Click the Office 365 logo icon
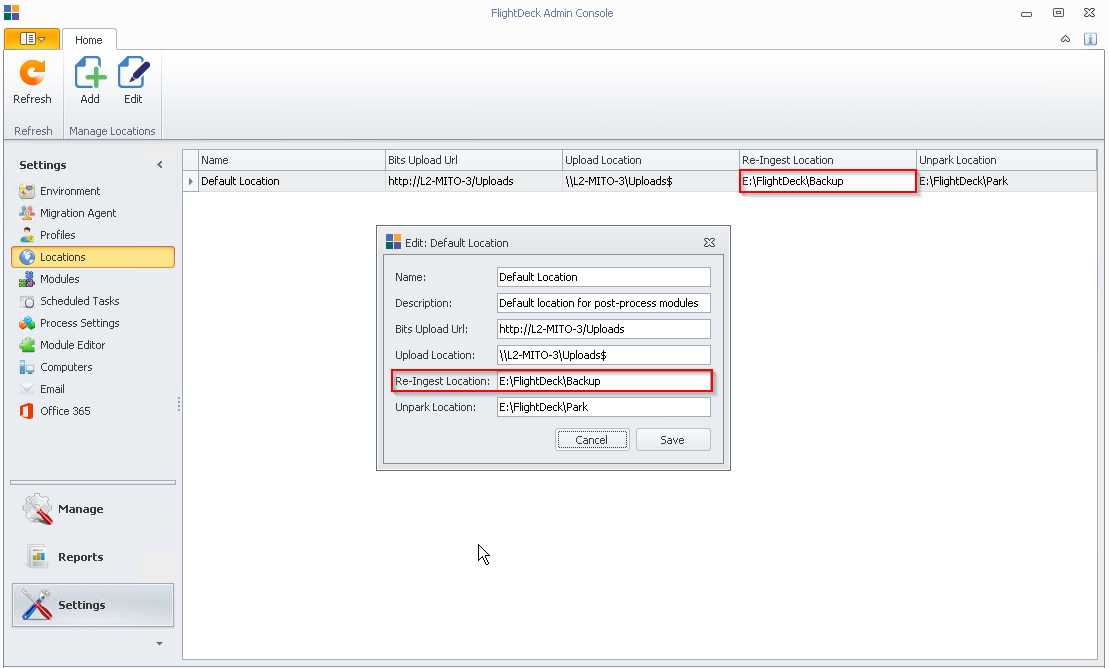The width and height of the screenshot is (1109, 668). click(27, 410)
